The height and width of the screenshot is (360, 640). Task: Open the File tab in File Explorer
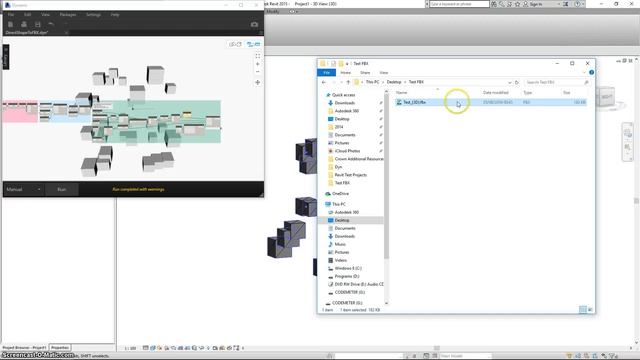[327, 73]
